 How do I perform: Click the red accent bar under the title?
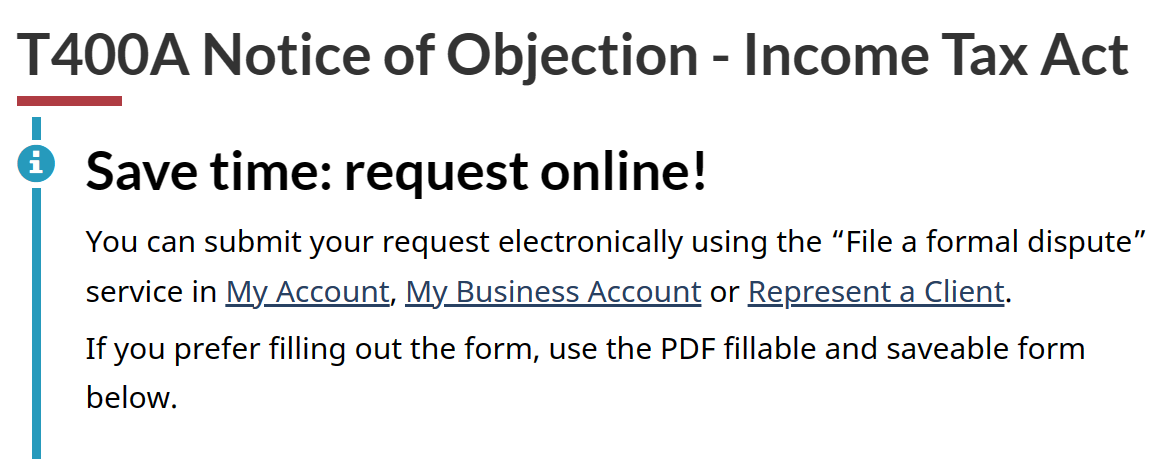[x=69, y=101]
